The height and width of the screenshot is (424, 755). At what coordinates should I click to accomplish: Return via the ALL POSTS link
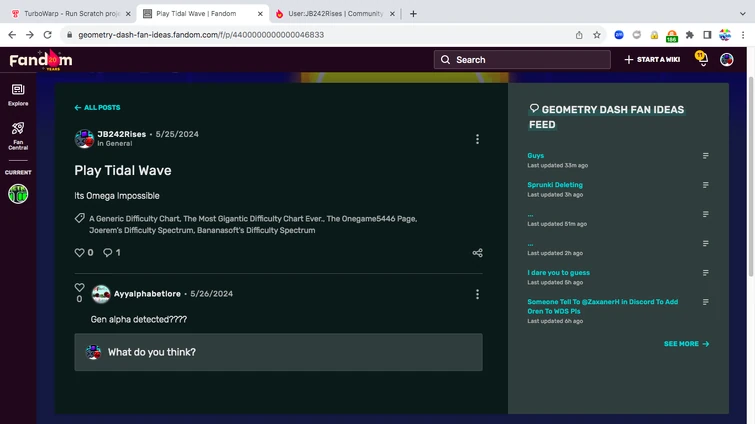click(97, 107)
